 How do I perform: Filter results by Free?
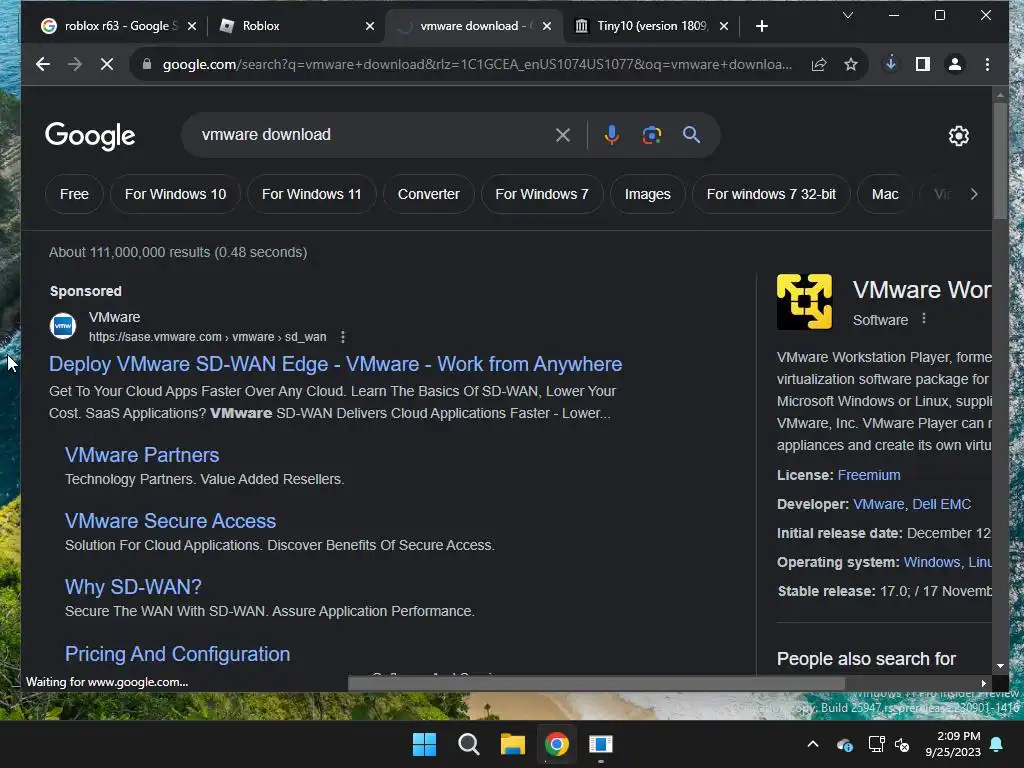[x=74, y=194]
